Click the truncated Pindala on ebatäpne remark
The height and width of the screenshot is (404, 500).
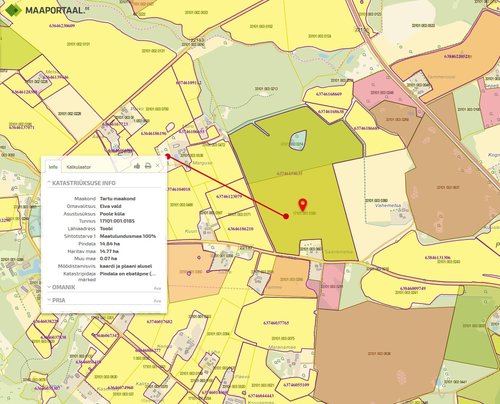pos(128,274)
